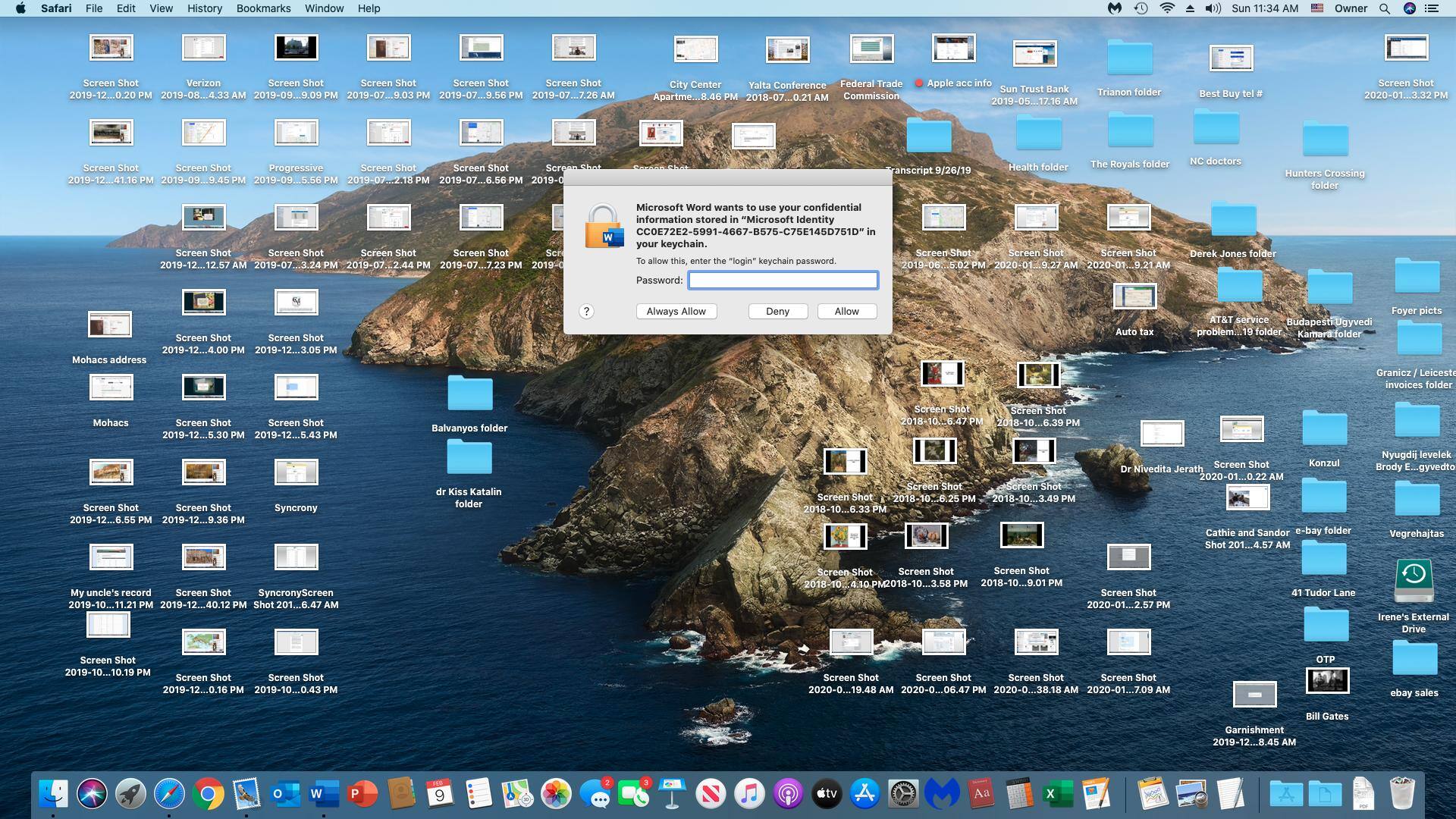Select the Balvanyos folder on desktop
This screenshot has height=819, width=1456.
(x=469, y=394)
